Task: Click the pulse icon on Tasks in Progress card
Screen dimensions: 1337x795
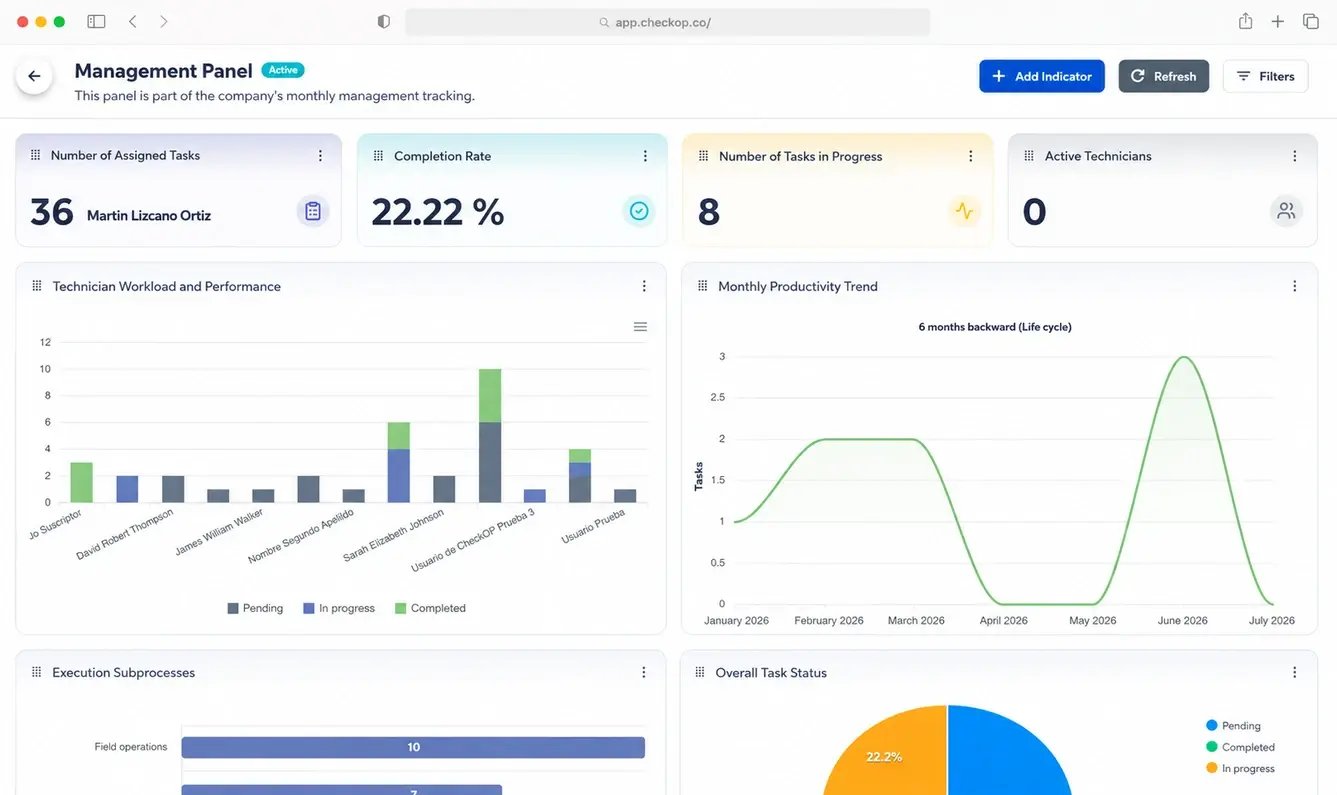Action: click(964, 211)
